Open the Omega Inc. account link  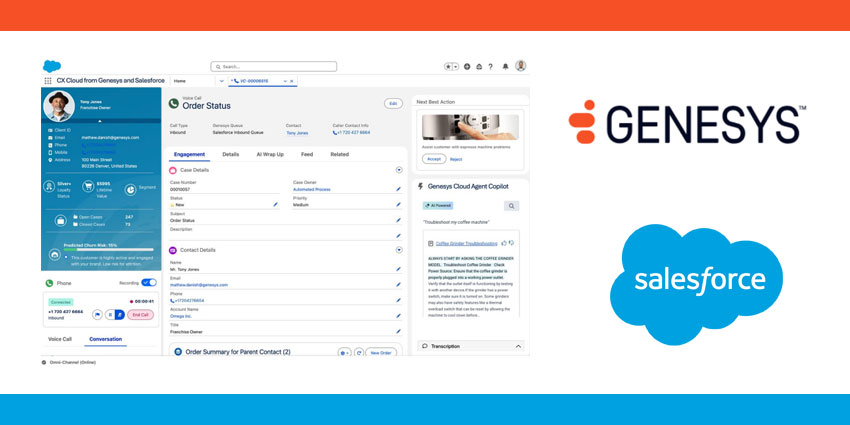coord(181,316)
